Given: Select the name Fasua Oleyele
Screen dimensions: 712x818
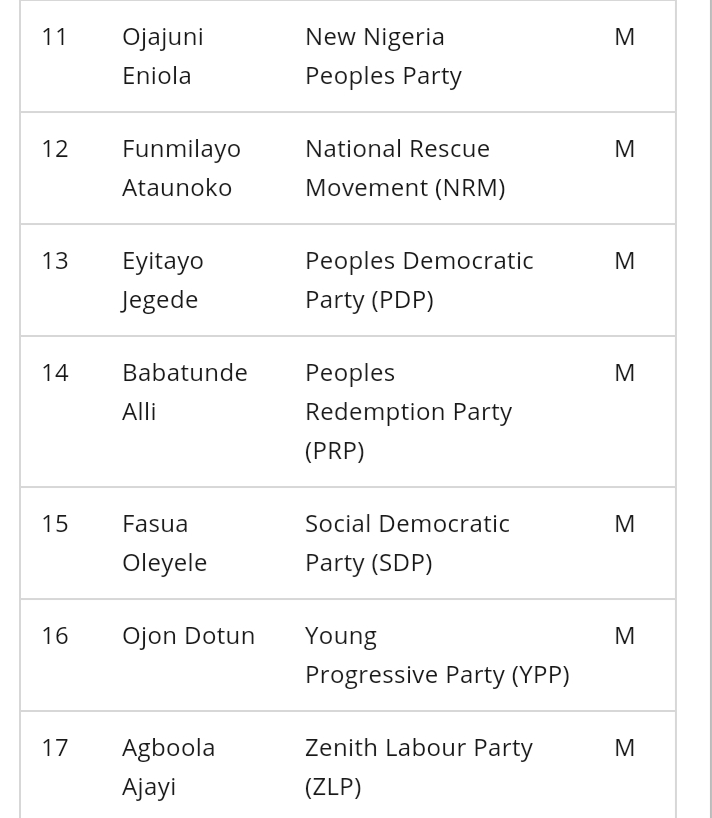Looking at the screenshot, I should [x=164, y=543].
